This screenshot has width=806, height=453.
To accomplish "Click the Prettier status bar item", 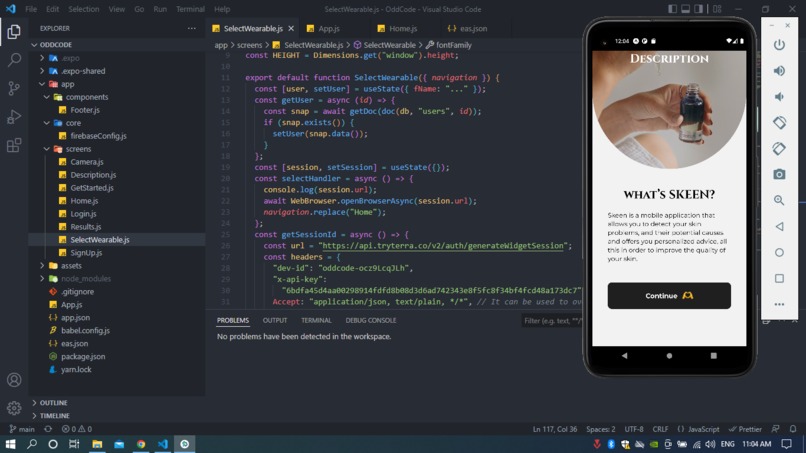I will click(745, 429).
